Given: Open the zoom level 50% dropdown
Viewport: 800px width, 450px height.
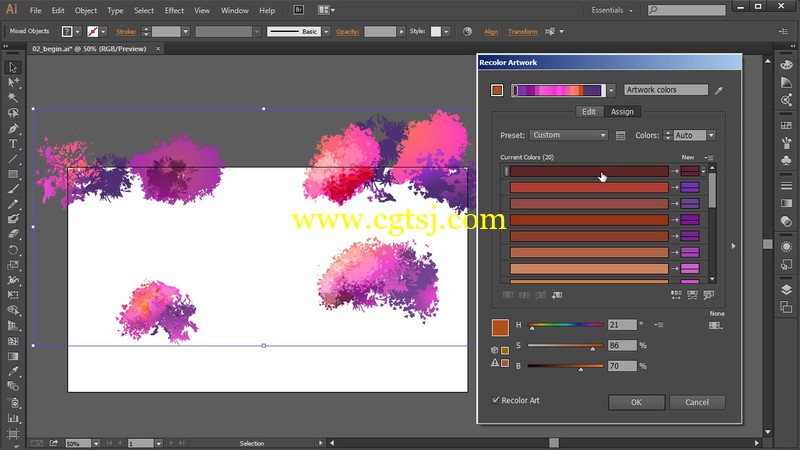Looking at the screenshot, I should 96,443.
